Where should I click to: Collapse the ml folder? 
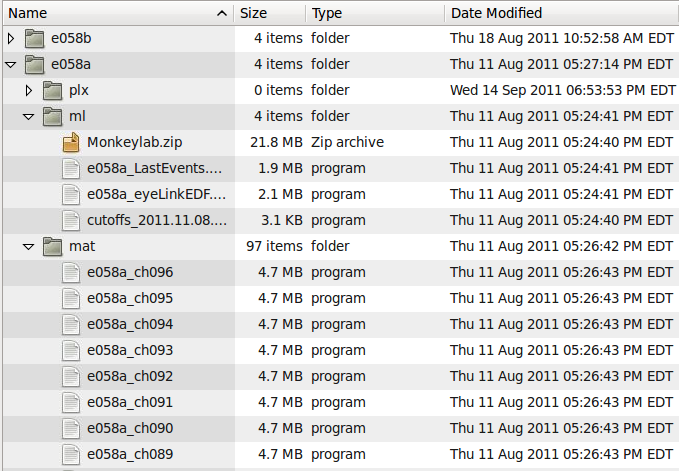(x=29, y=116)
